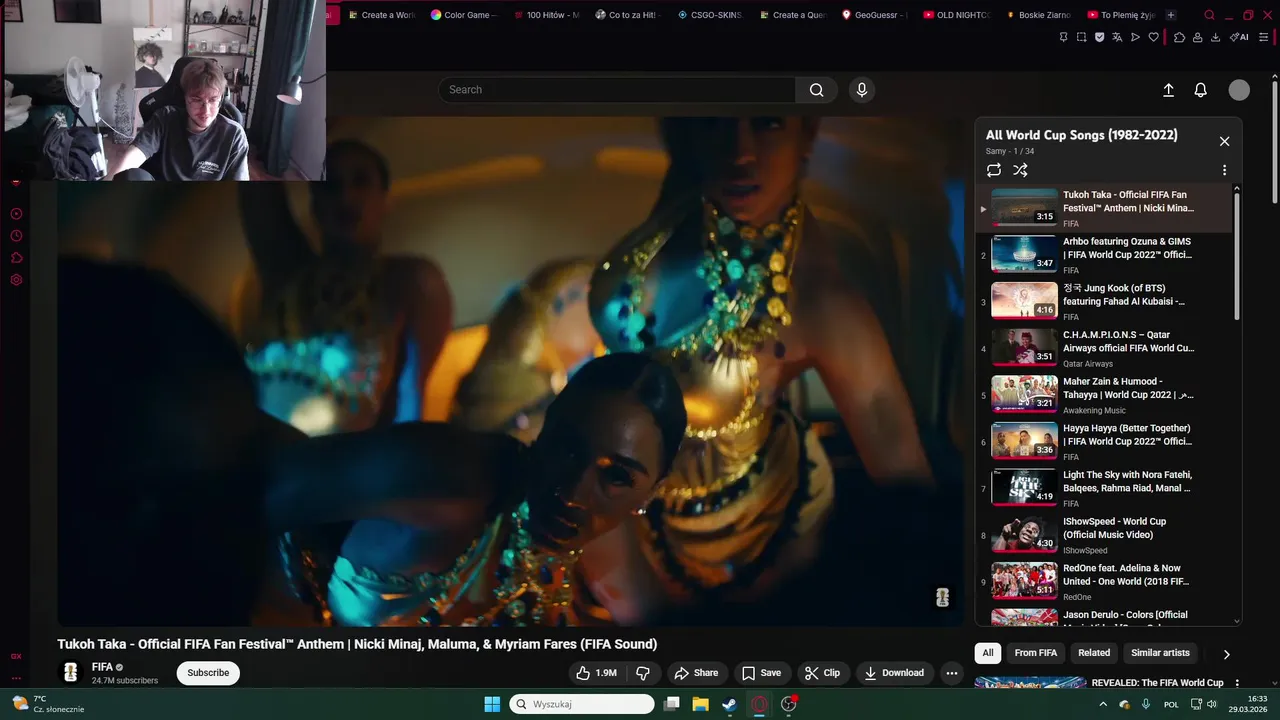Select the From FIFA chip
1280x720 pixels.
pyautogui.click(x=1035, y=653)
